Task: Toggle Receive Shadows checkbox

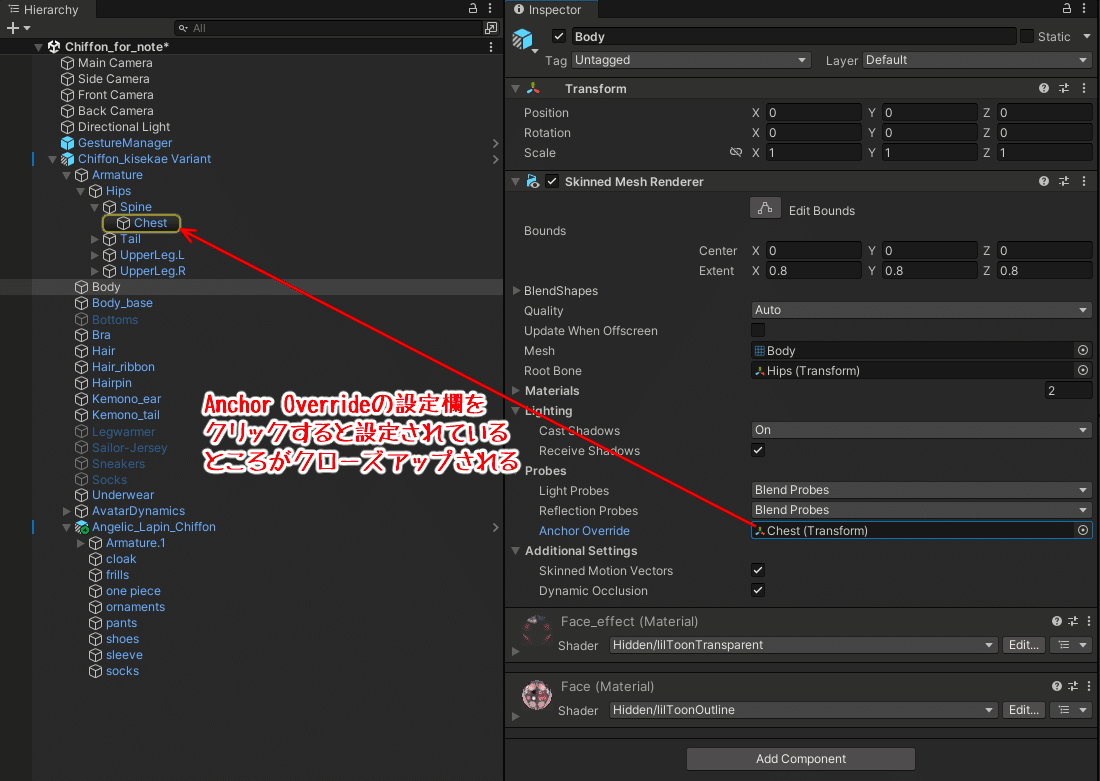Action: (x=758, y=450)
